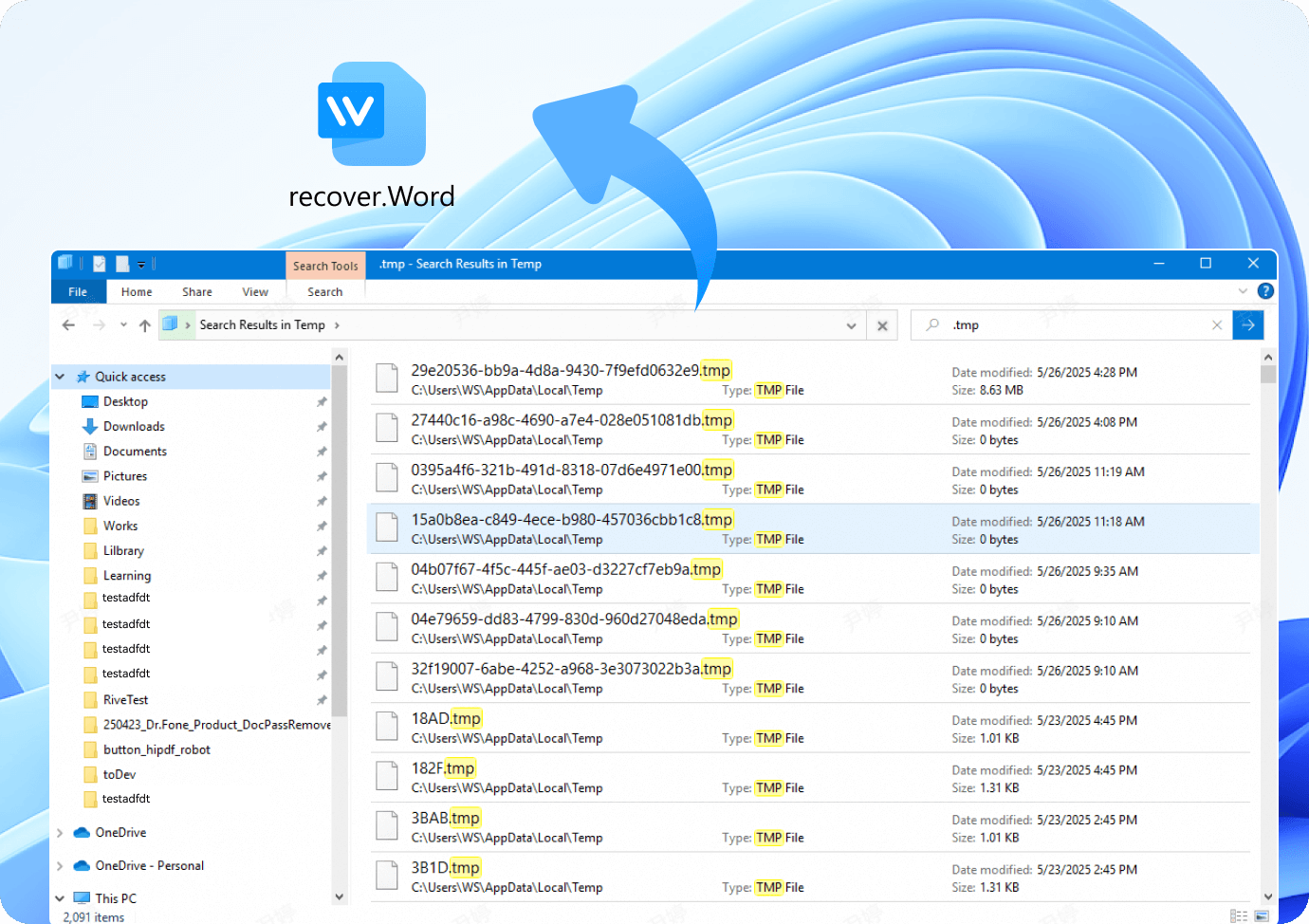Click the OneDrive cloud icon
The height and width of the screenshot is (924, 1309).
(x=82, y=833)
